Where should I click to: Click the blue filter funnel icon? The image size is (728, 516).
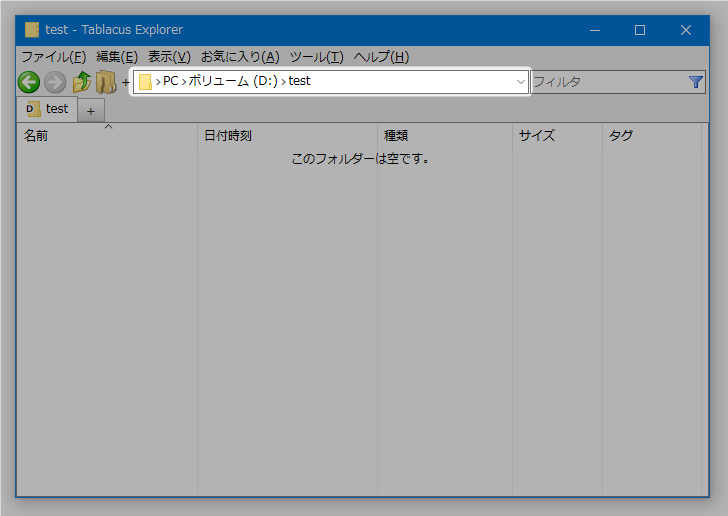coord(696,82)
